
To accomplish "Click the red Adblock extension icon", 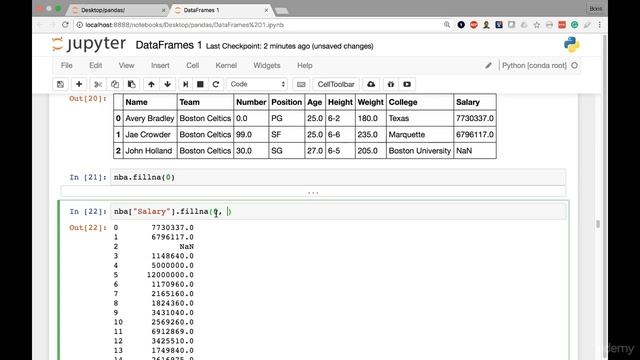I will 473,25.
